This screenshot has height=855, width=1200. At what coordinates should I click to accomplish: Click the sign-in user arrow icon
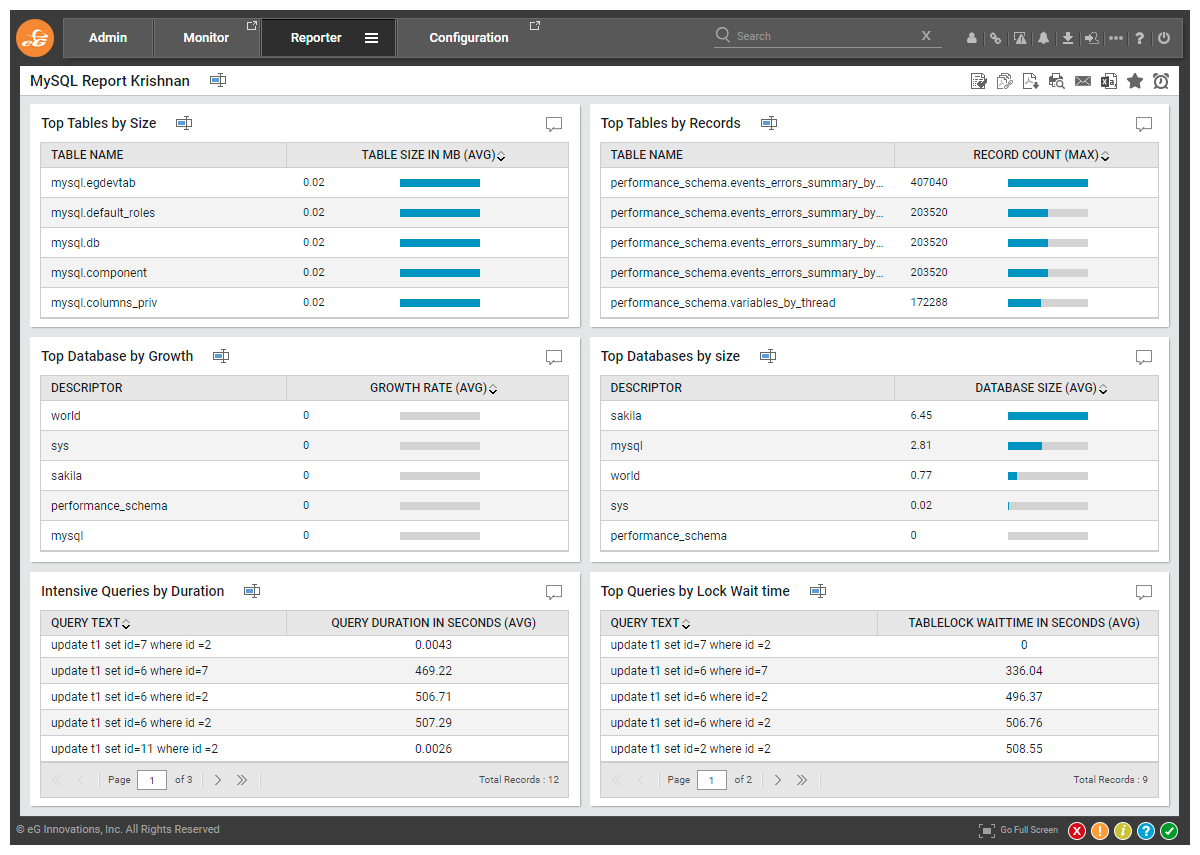1092,38
